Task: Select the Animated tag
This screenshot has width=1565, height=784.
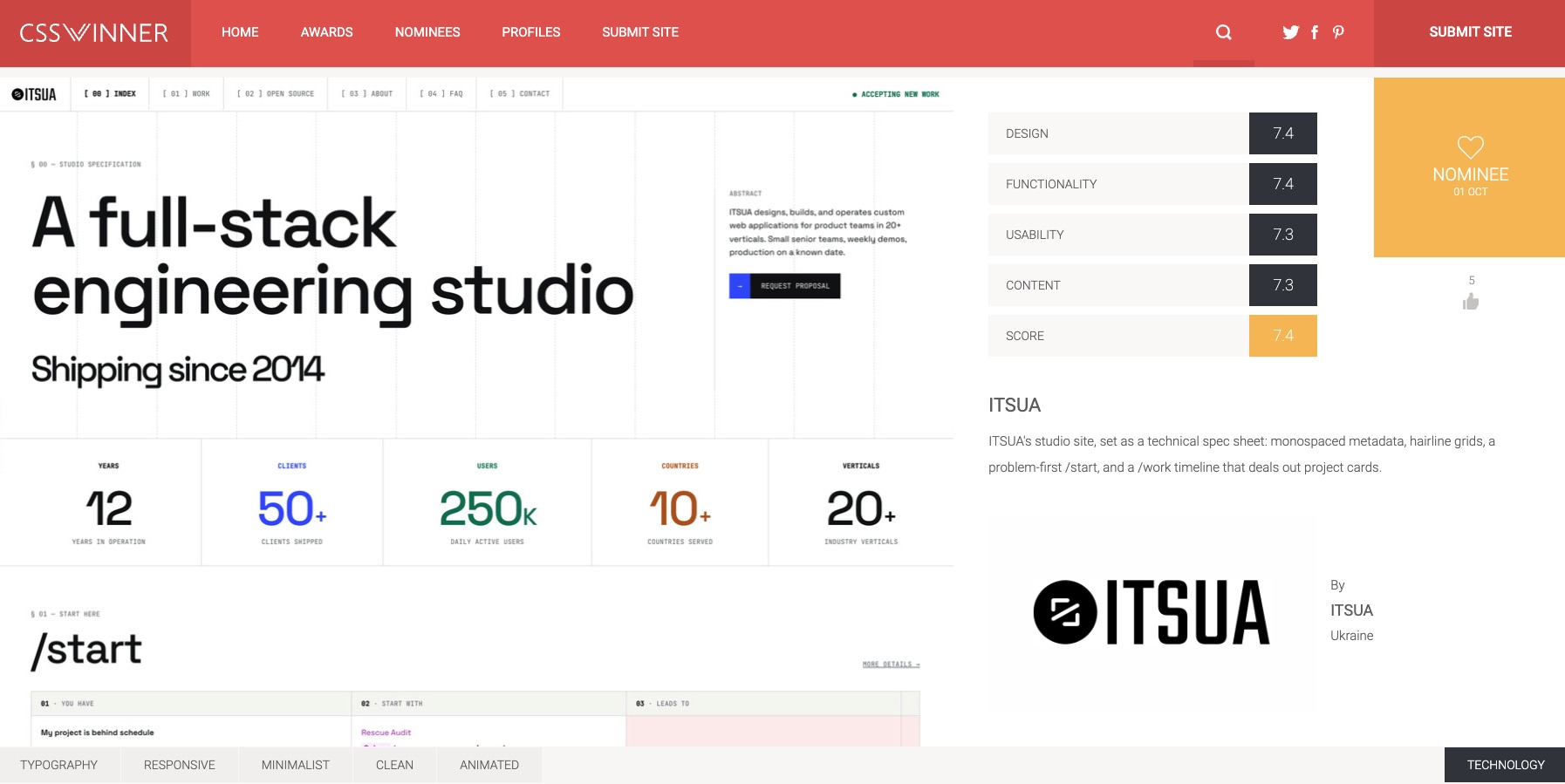Action: click(489, 765)
